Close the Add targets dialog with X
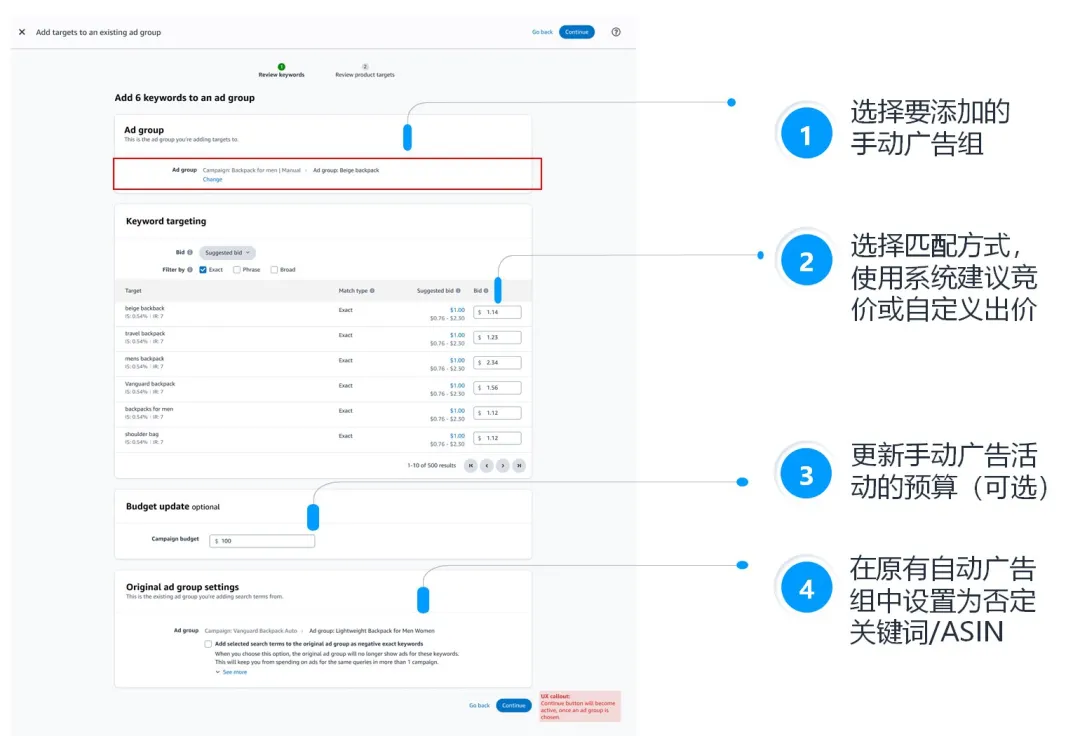 pyautogui.click(x=22, y=32)
